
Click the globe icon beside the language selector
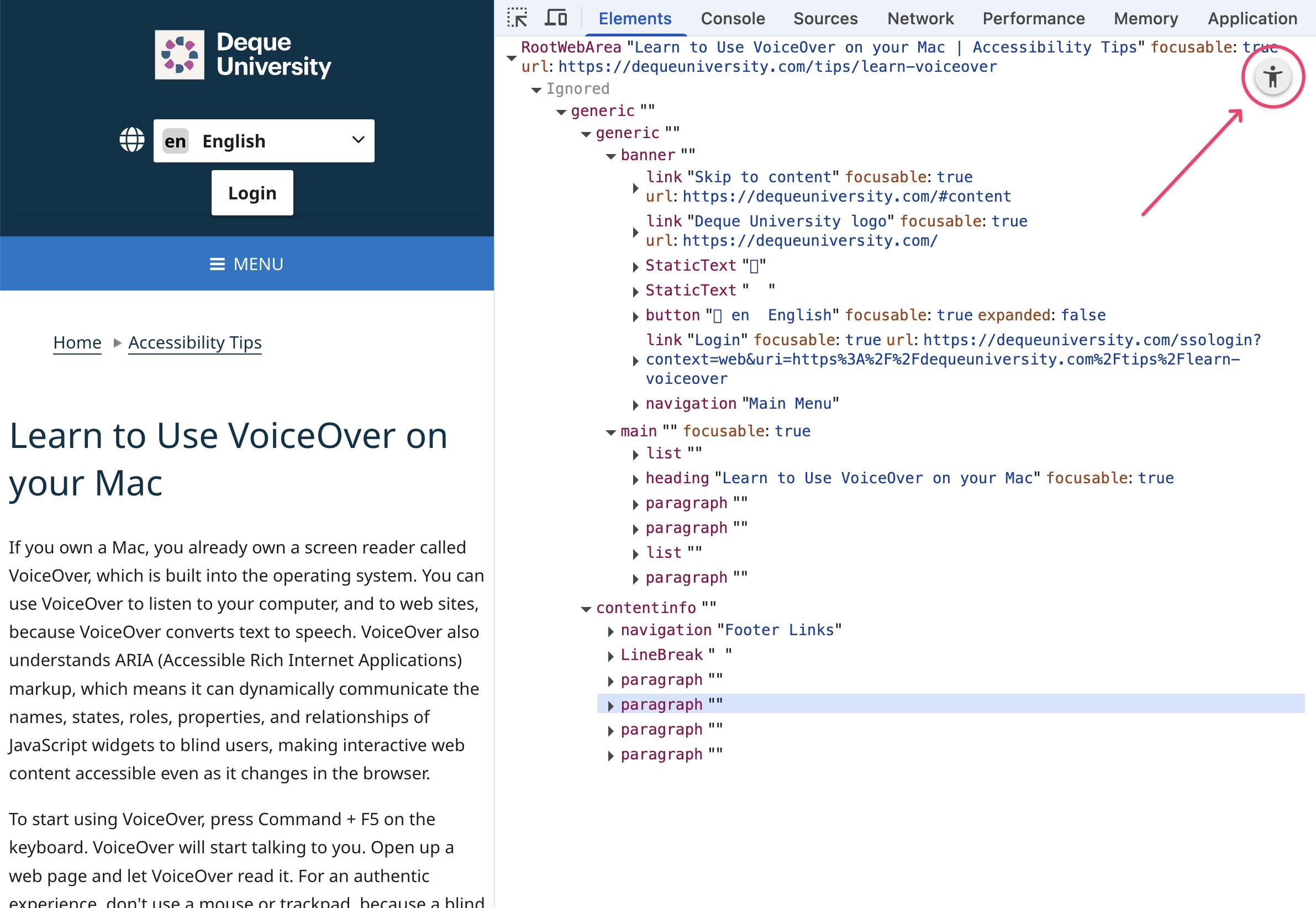pos(131,139)
